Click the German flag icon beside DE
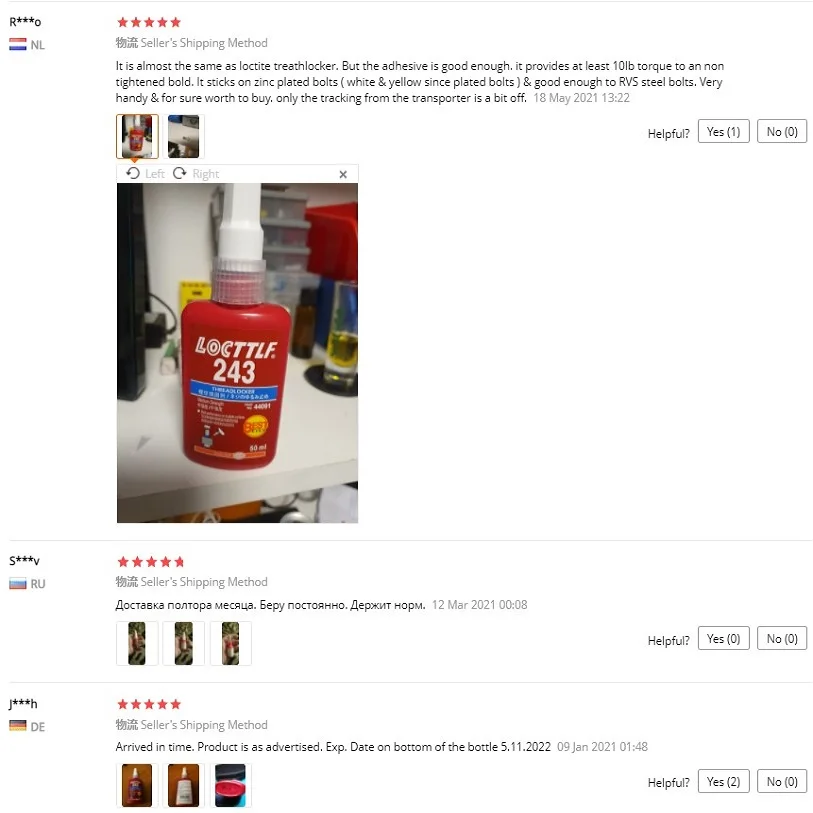The height and width of the screenshot is (813, 813). (x=18, y=725)
